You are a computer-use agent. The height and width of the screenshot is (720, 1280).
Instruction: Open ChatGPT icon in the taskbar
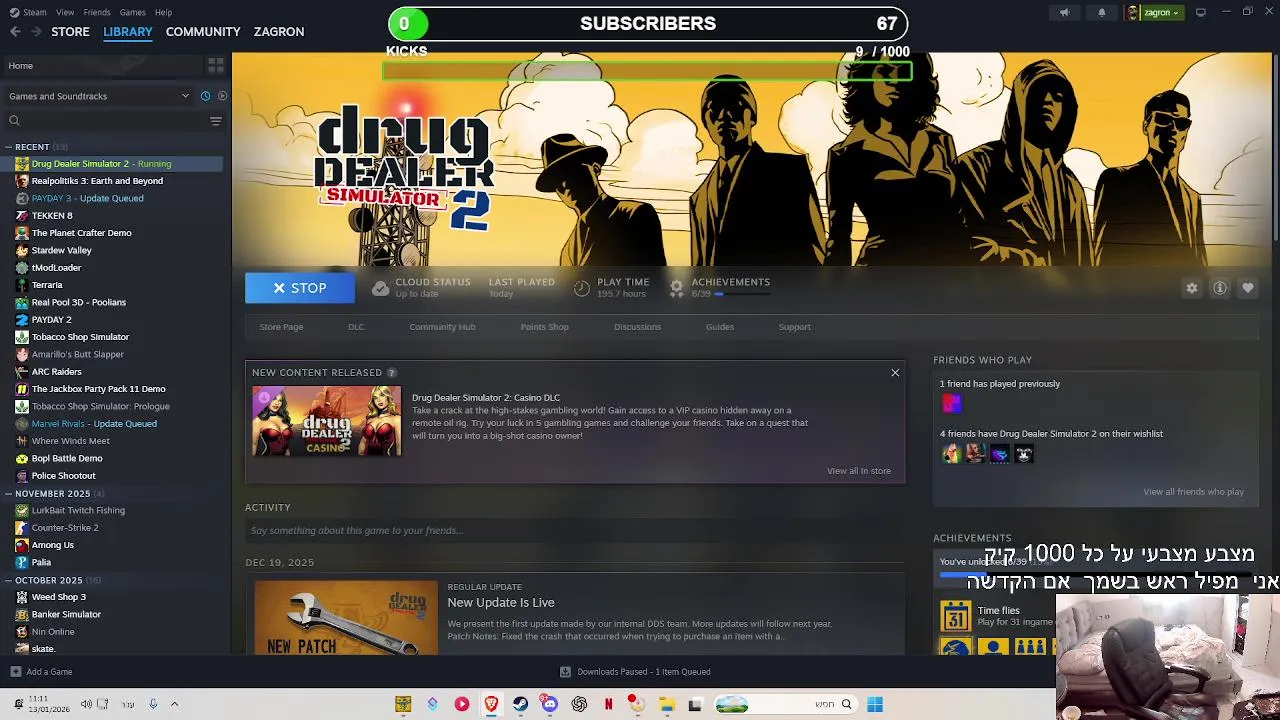(579, 705)
